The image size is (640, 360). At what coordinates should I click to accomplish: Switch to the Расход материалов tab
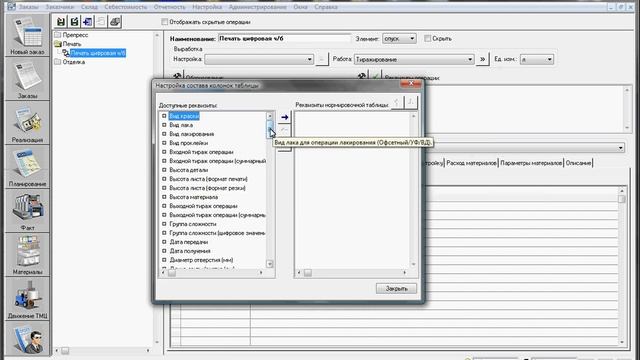coord(471,163)
